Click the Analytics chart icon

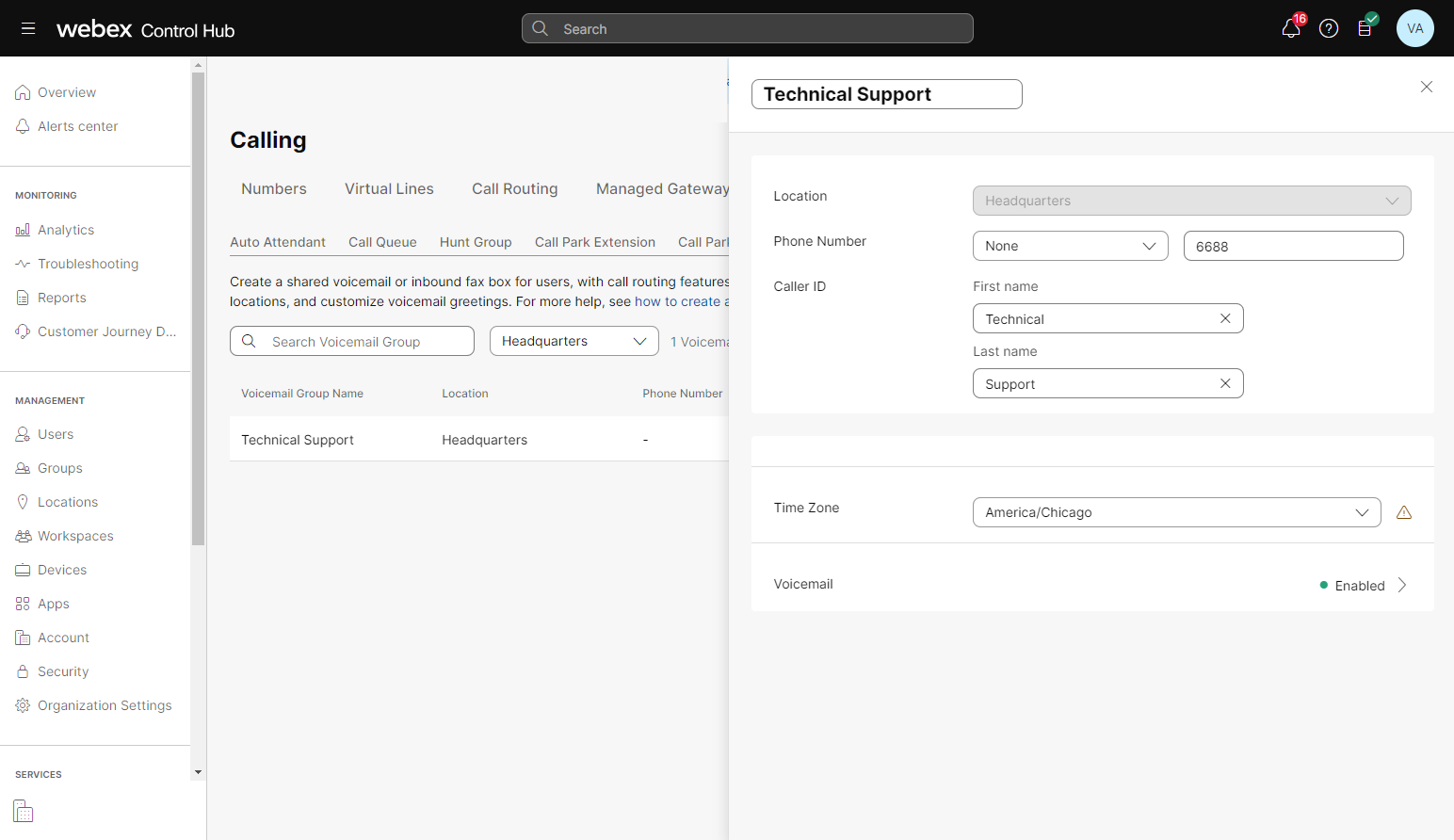click(x=23, y=230)
